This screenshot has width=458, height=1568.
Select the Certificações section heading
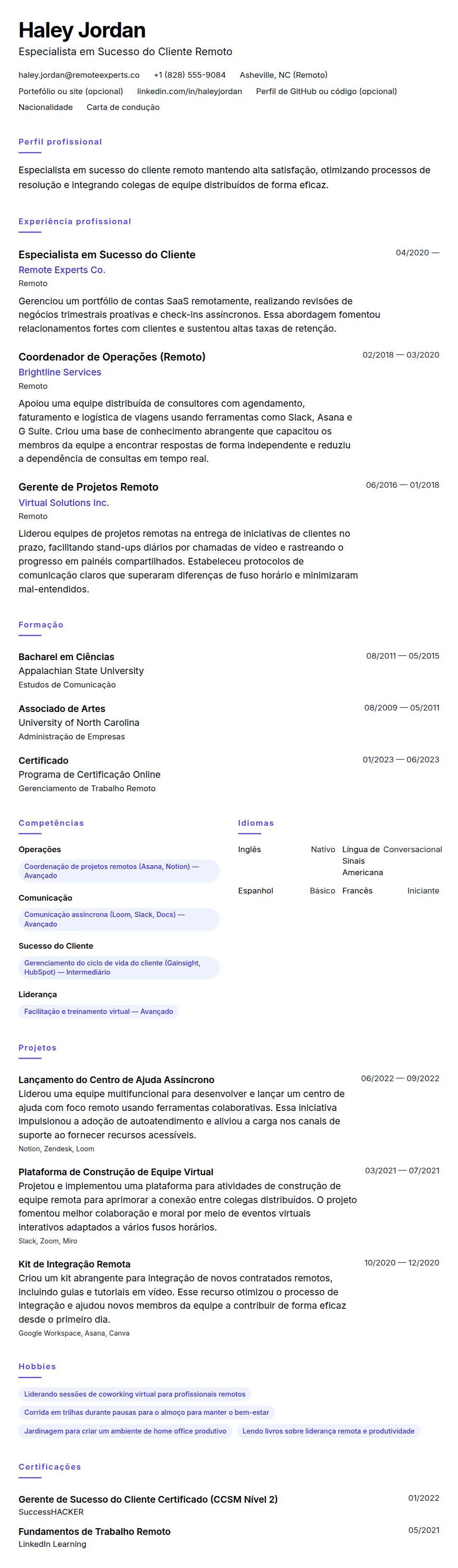pyautogui.click(x=50, y=1467)
